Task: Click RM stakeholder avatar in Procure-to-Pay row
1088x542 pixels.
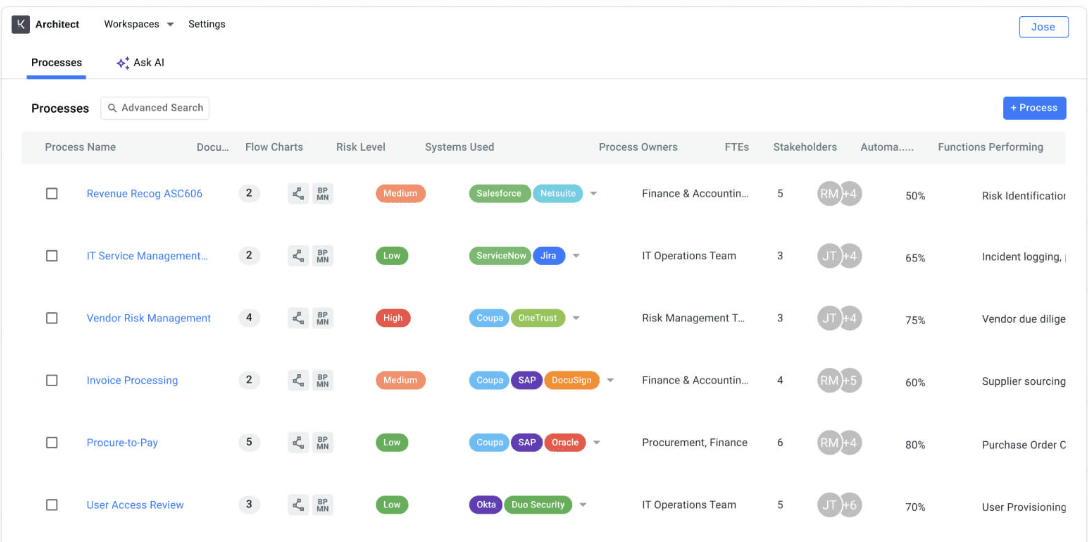Action: pos(829,443)
